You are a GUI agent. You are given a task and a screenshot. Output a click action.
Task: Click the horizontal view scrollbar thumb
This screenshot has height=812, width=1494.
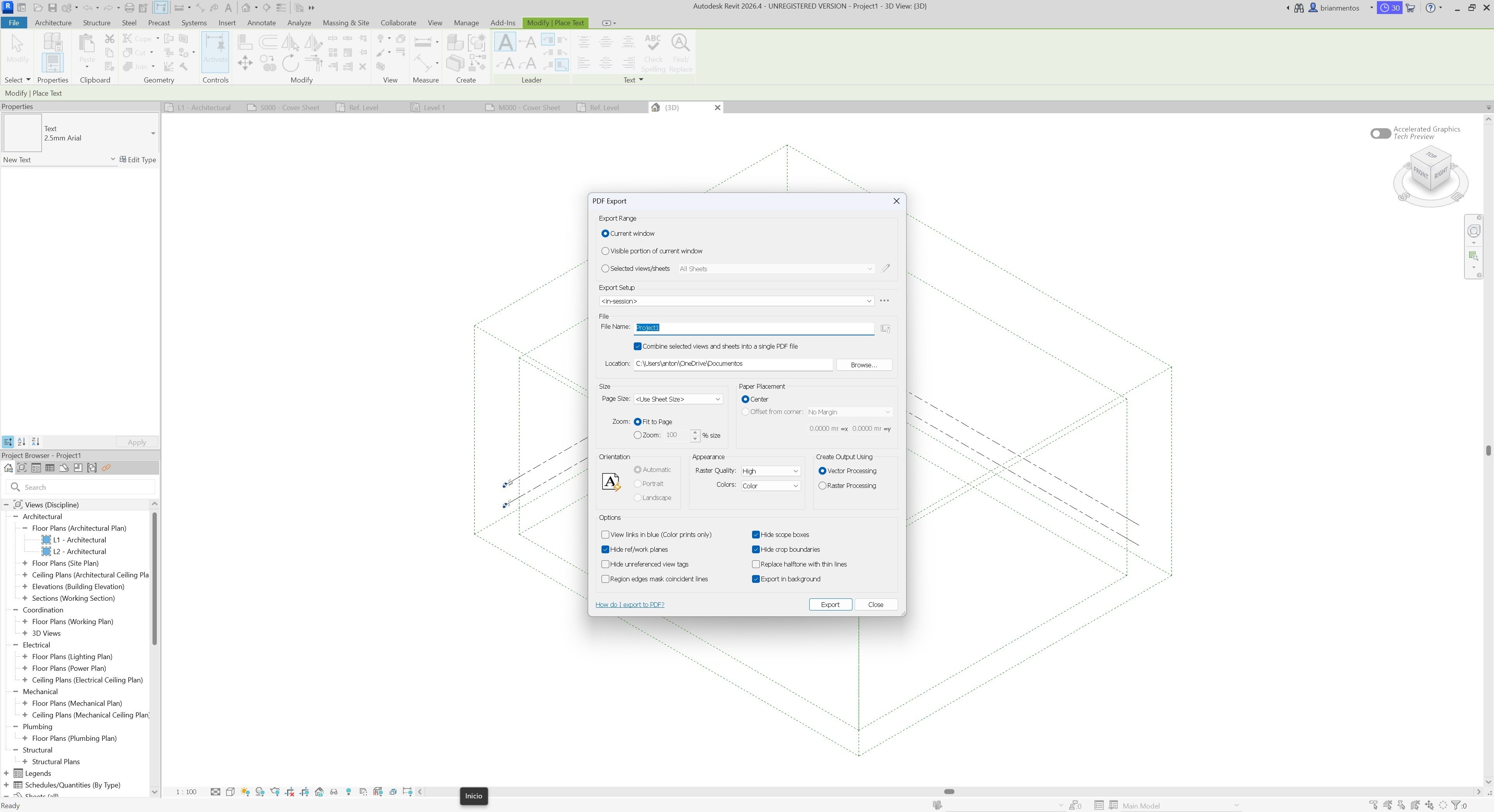pos(949,792)
